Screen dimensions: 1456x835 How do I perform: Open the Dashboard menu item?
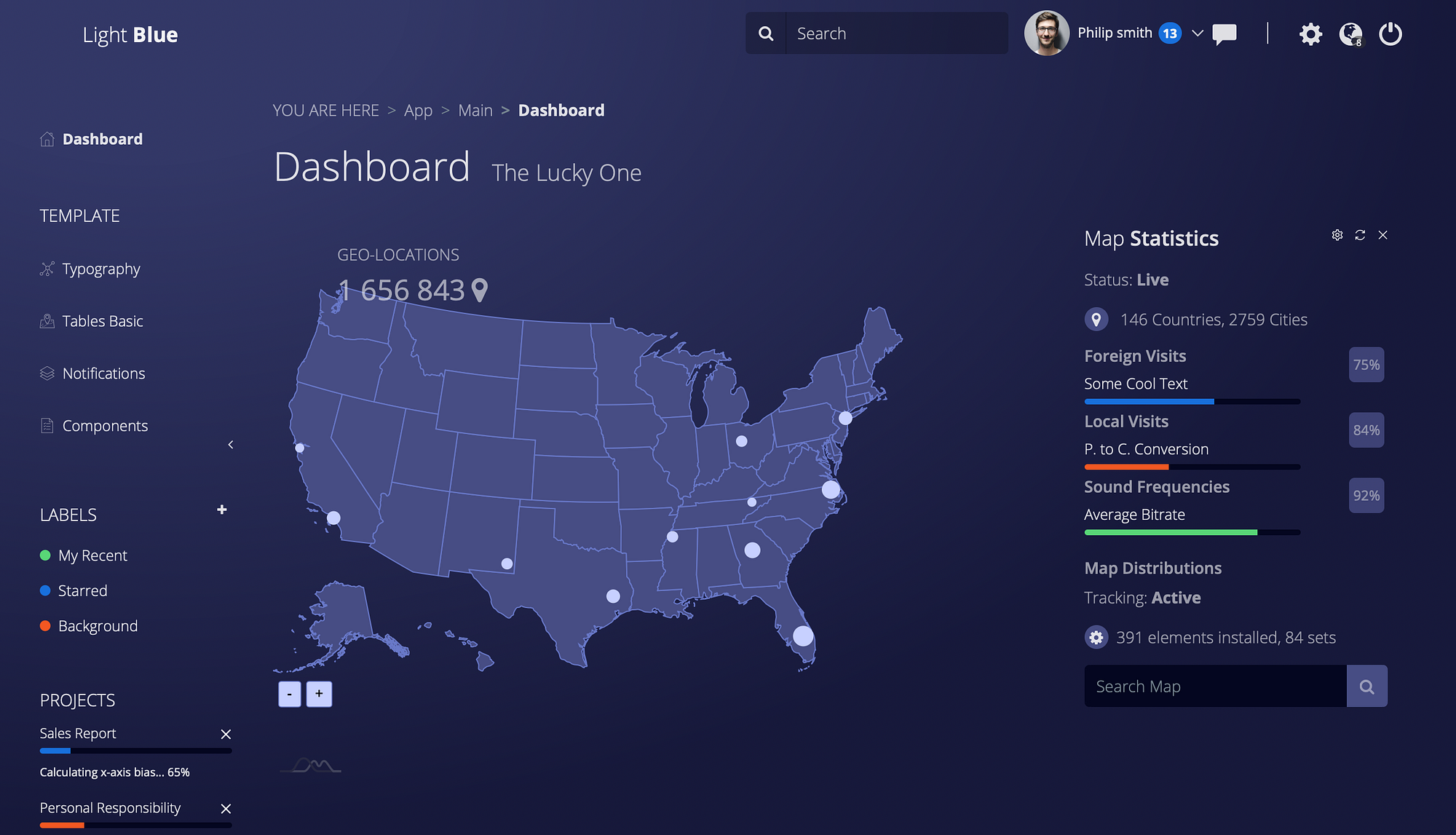102,138
